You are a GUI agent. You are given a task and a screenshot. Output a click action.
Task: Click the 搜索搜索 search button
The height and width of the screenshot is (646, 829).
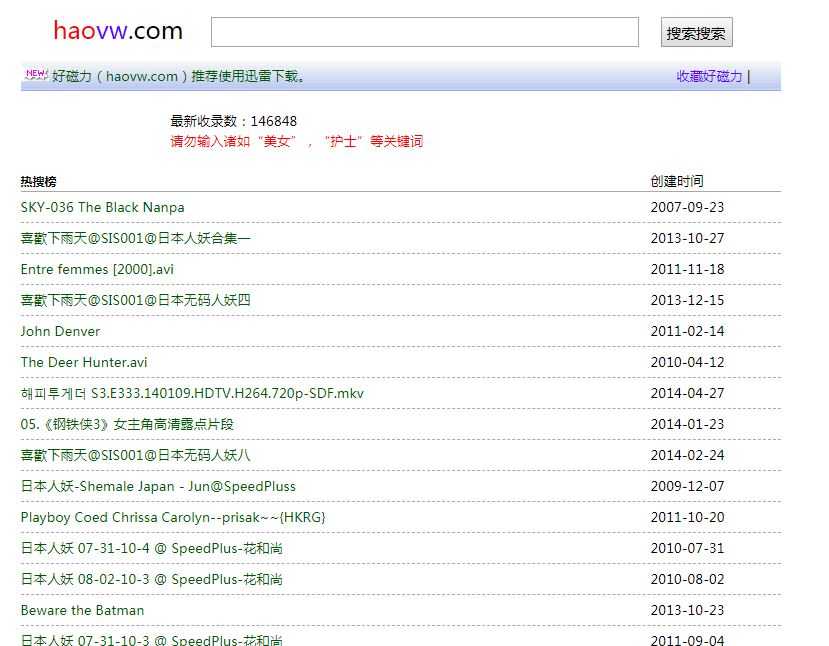[696, 33]
